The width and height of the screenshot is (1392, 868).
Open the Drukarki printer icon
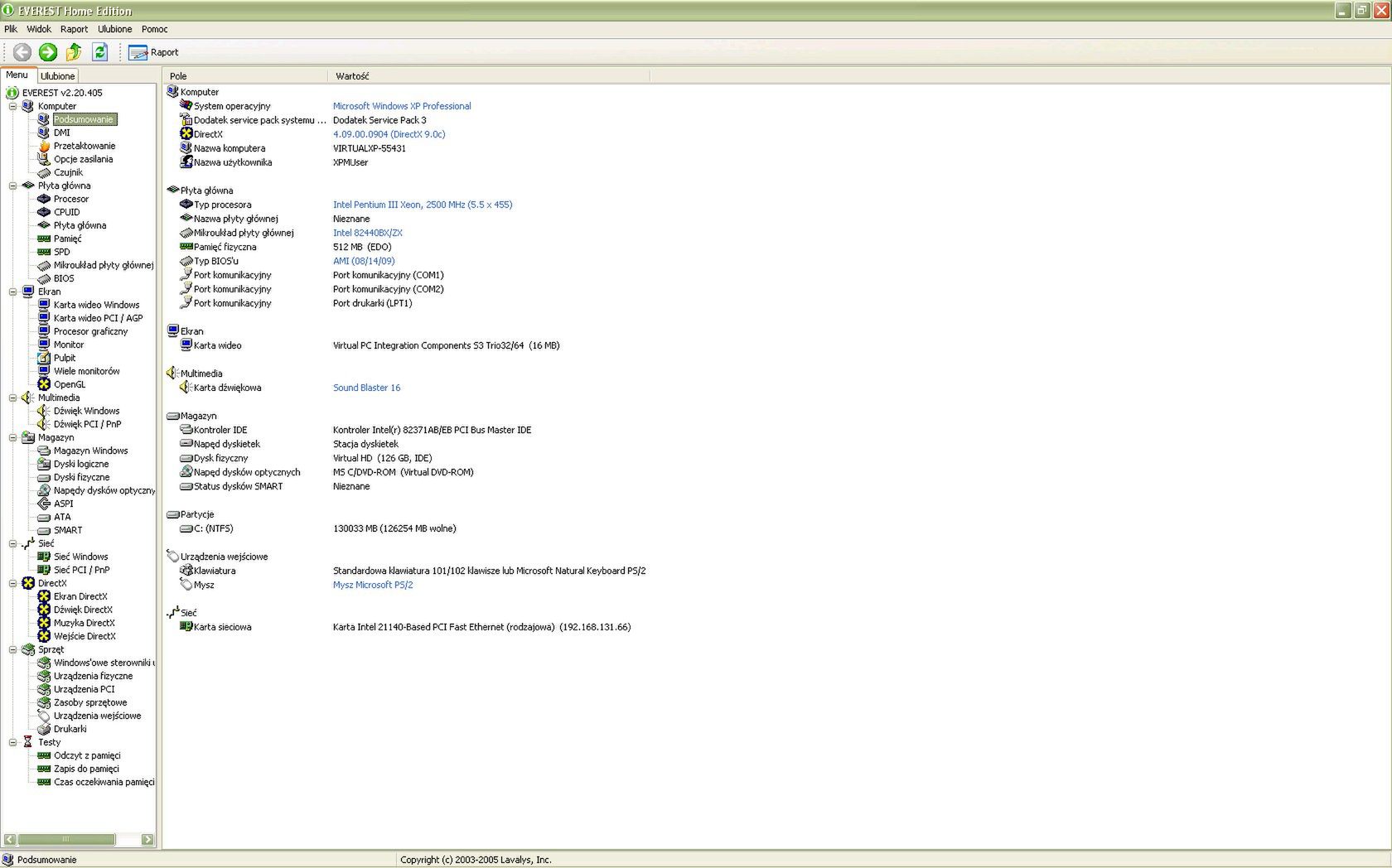44,729
